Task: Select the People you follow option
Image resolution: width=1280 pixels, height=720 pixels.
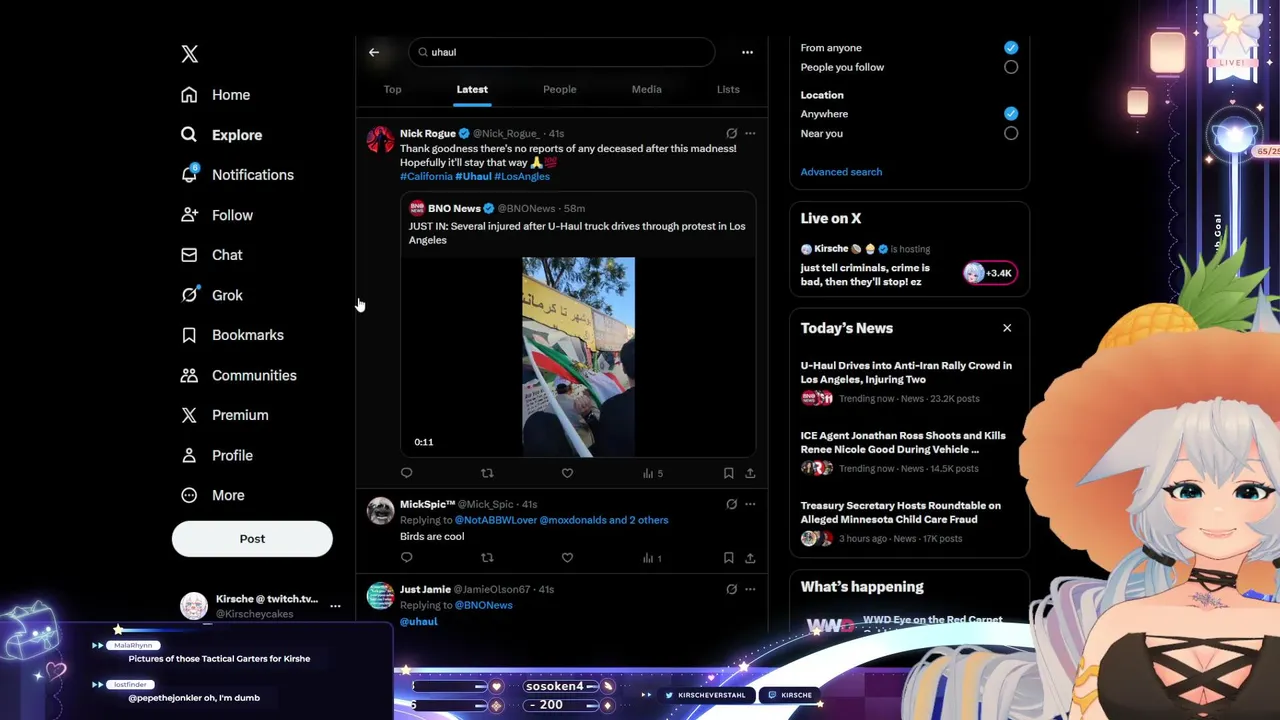Action: pos(1011,67)
